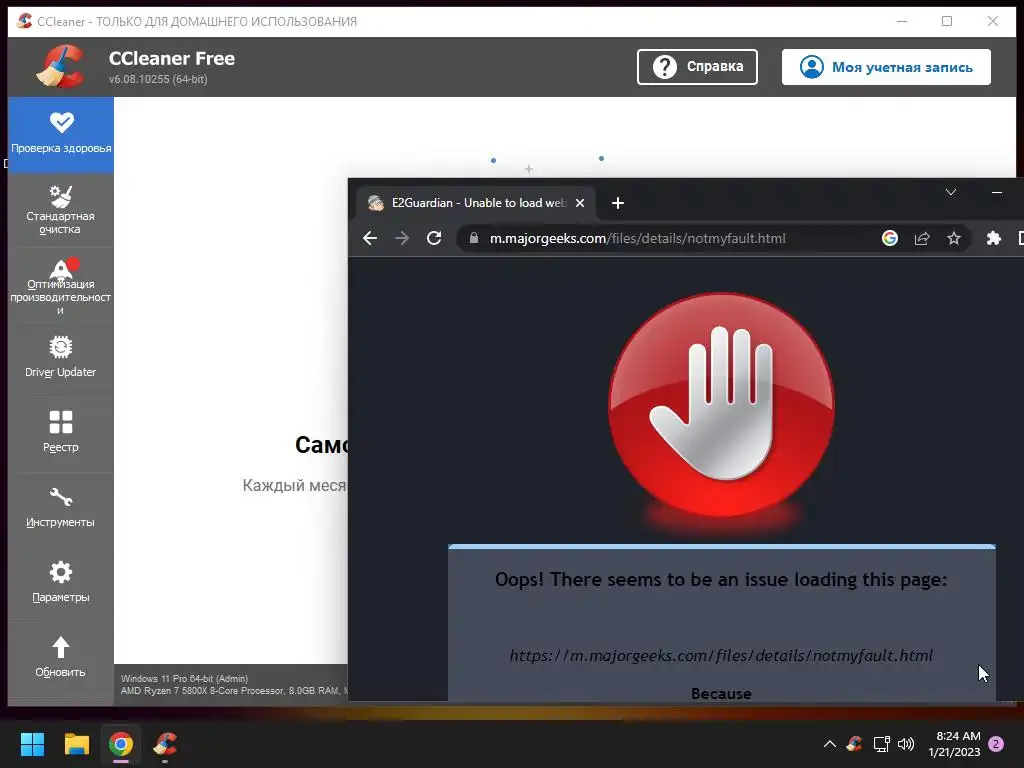Open File Explorer from taskbar

point(76,744)
